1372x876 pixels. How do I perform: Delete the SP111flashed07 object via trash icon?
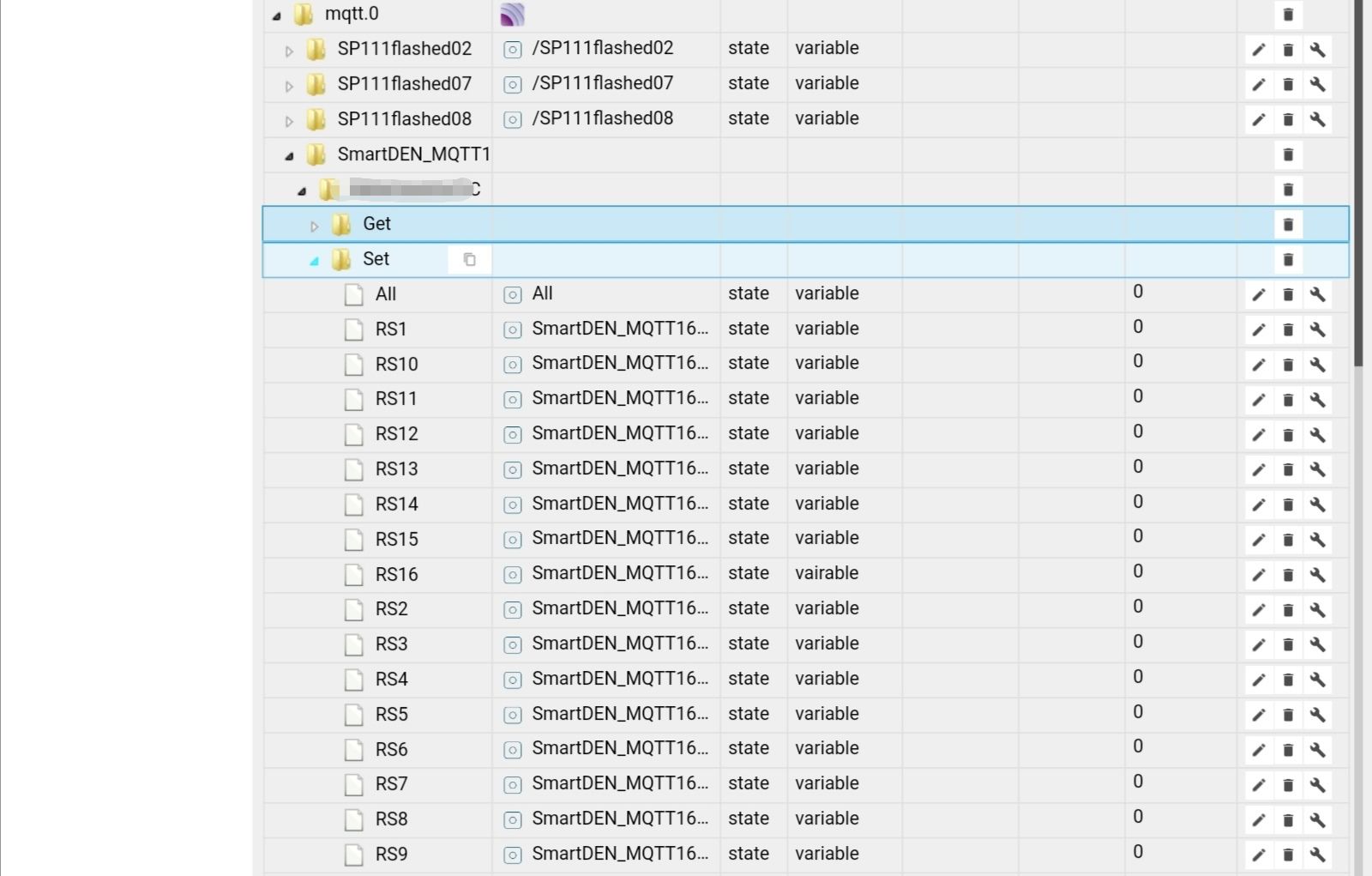pos(1288,85)
